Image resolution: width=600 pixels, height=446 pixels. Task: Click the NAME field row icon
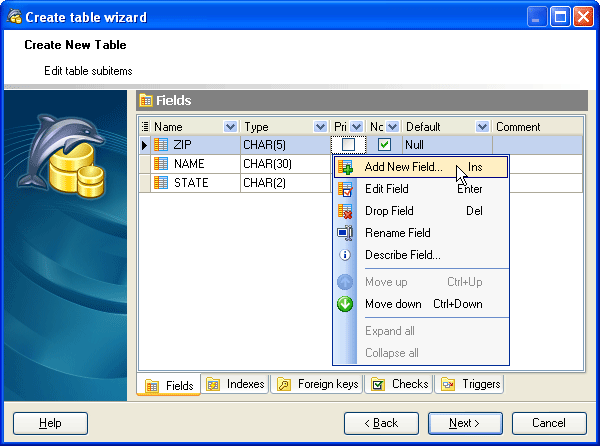tap(161, 164)
